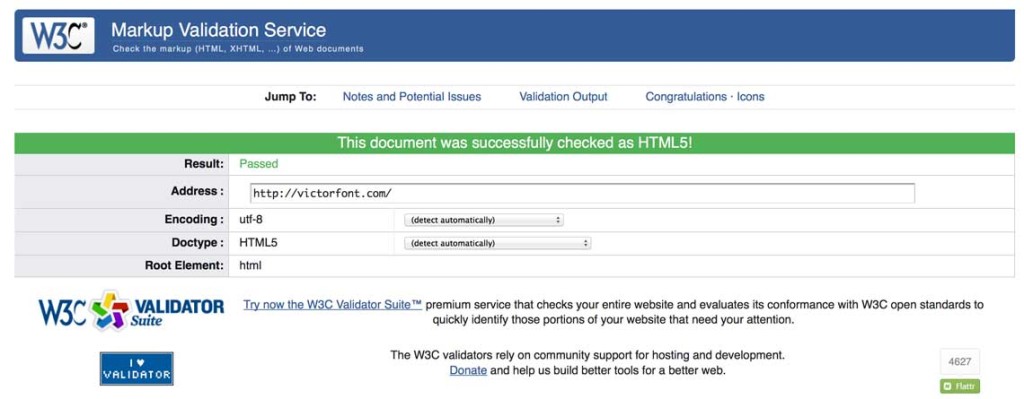Image resolution: width=1024 pixels, height=399 pixels.
Task: Jump to Validation Output section
Action: coord(563,97)
